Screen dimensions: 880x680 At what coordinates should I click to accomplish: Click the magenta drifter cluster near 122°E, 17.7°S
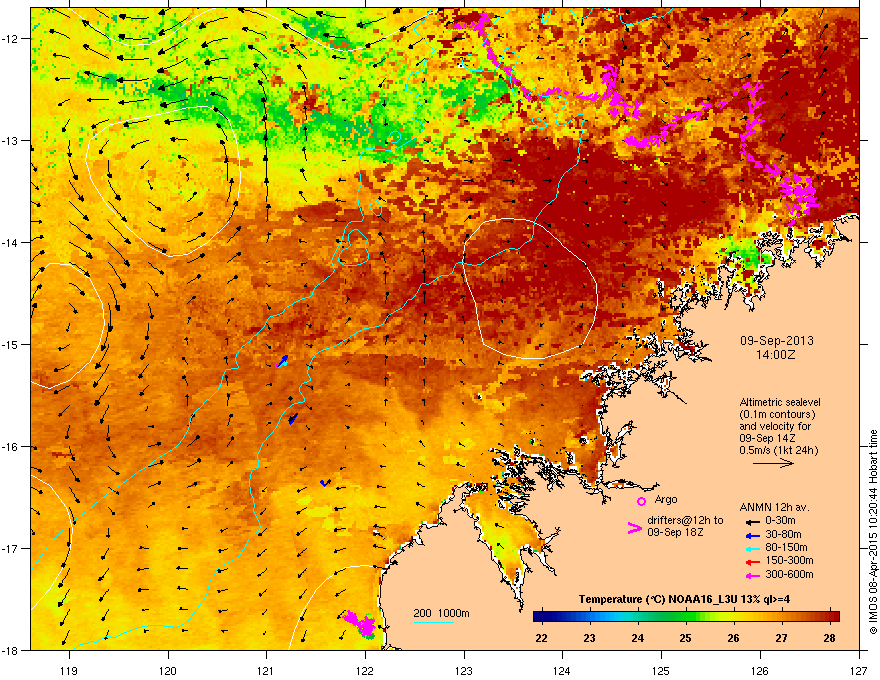359,622
